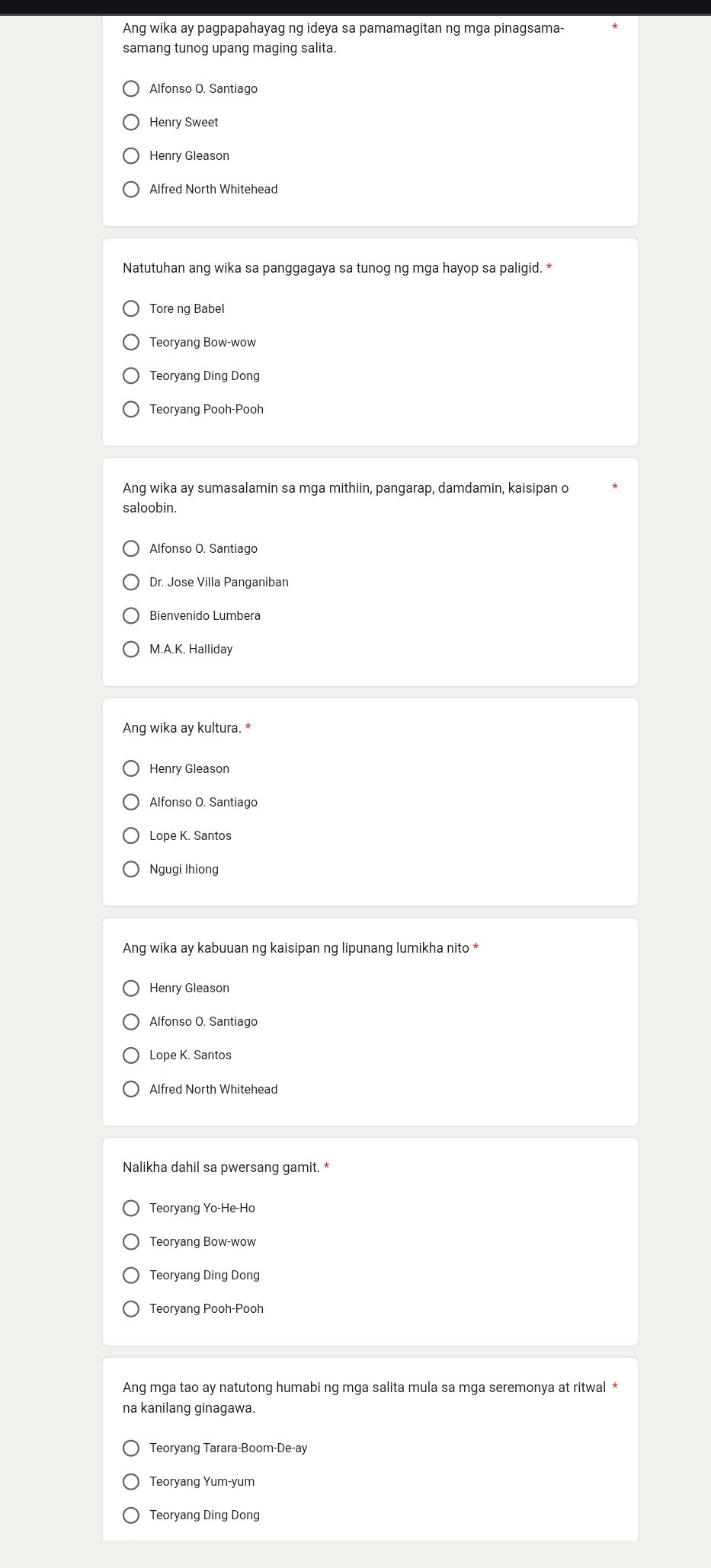Choose Henry Gleason for 'kabuuan ng kaisipan' question
Image resolution: width=711 pixels, height=1568 pixels.
tap(131, 988)
